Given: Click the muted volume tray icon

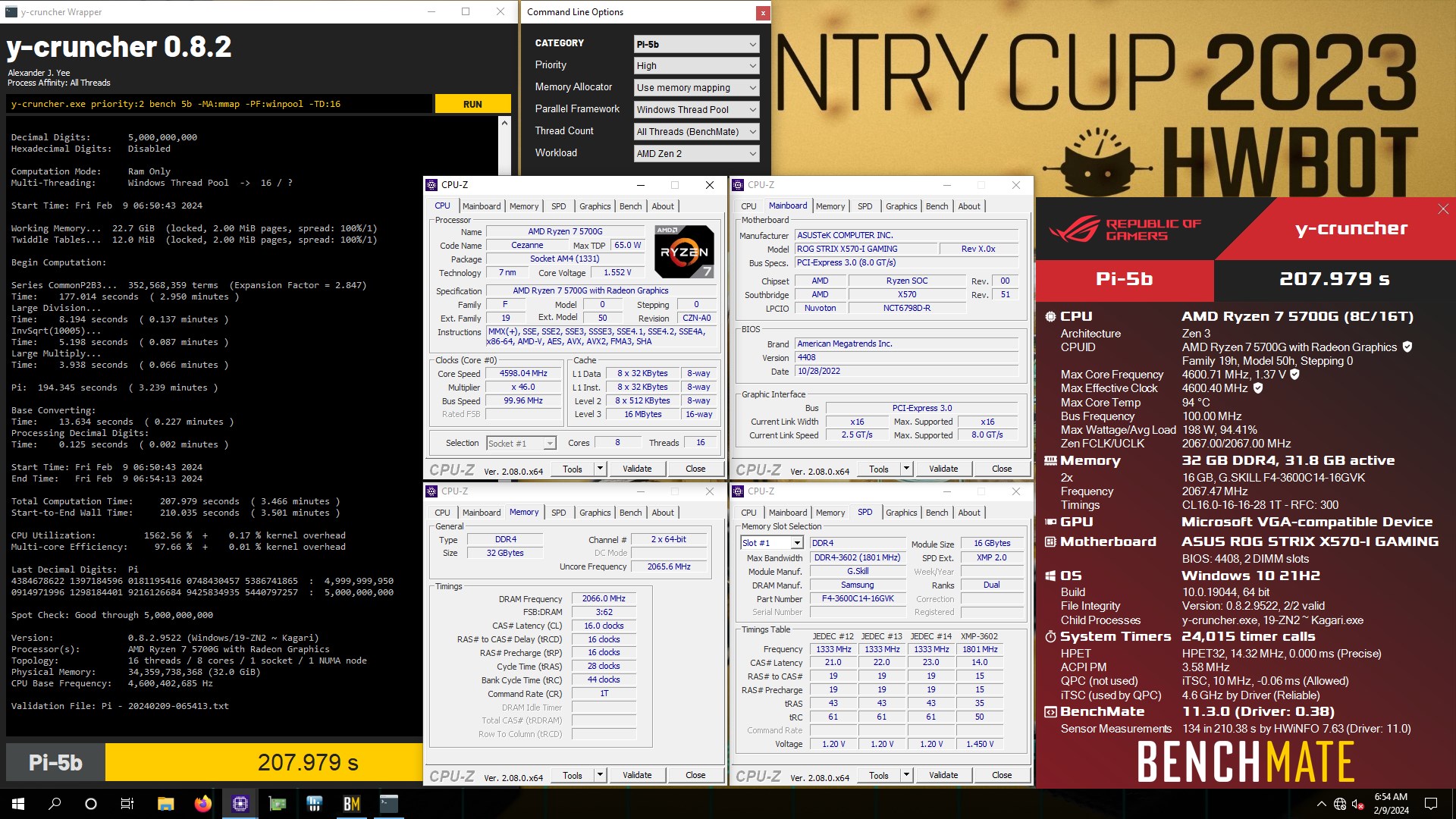Looking at the screenshot, I should [x=1358, y=804].
